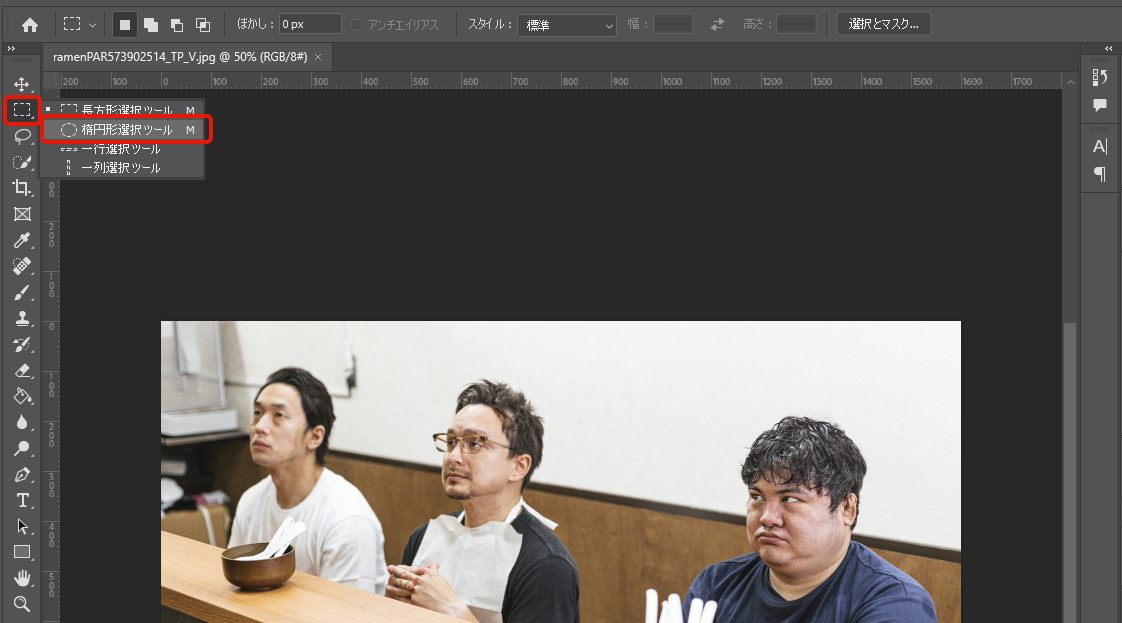Select the Zoom magnifier tool
Screen dimensions: 1122x623
21,604
